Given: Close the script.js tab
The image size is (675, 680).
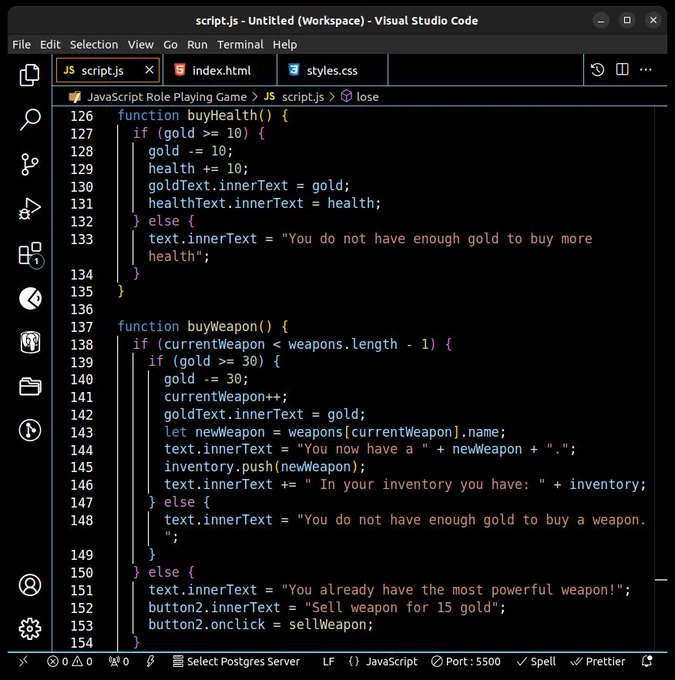Looking at the screenshot, I should [149, 70].
